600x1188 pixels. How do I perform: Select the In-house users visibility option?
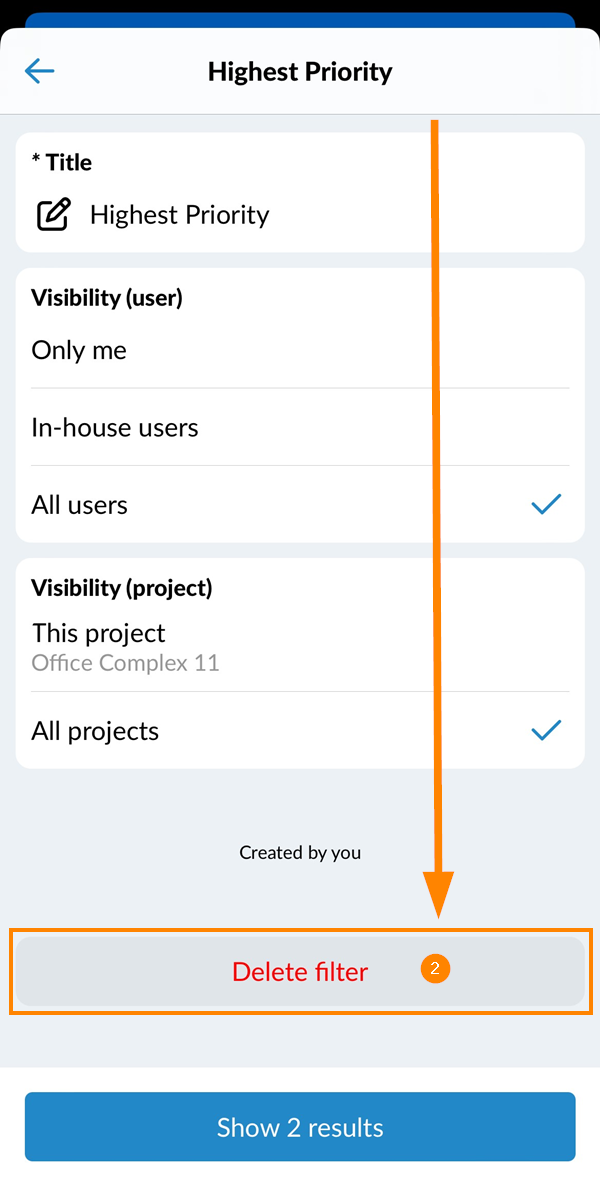pyautogui.click(x=300, y=427)
